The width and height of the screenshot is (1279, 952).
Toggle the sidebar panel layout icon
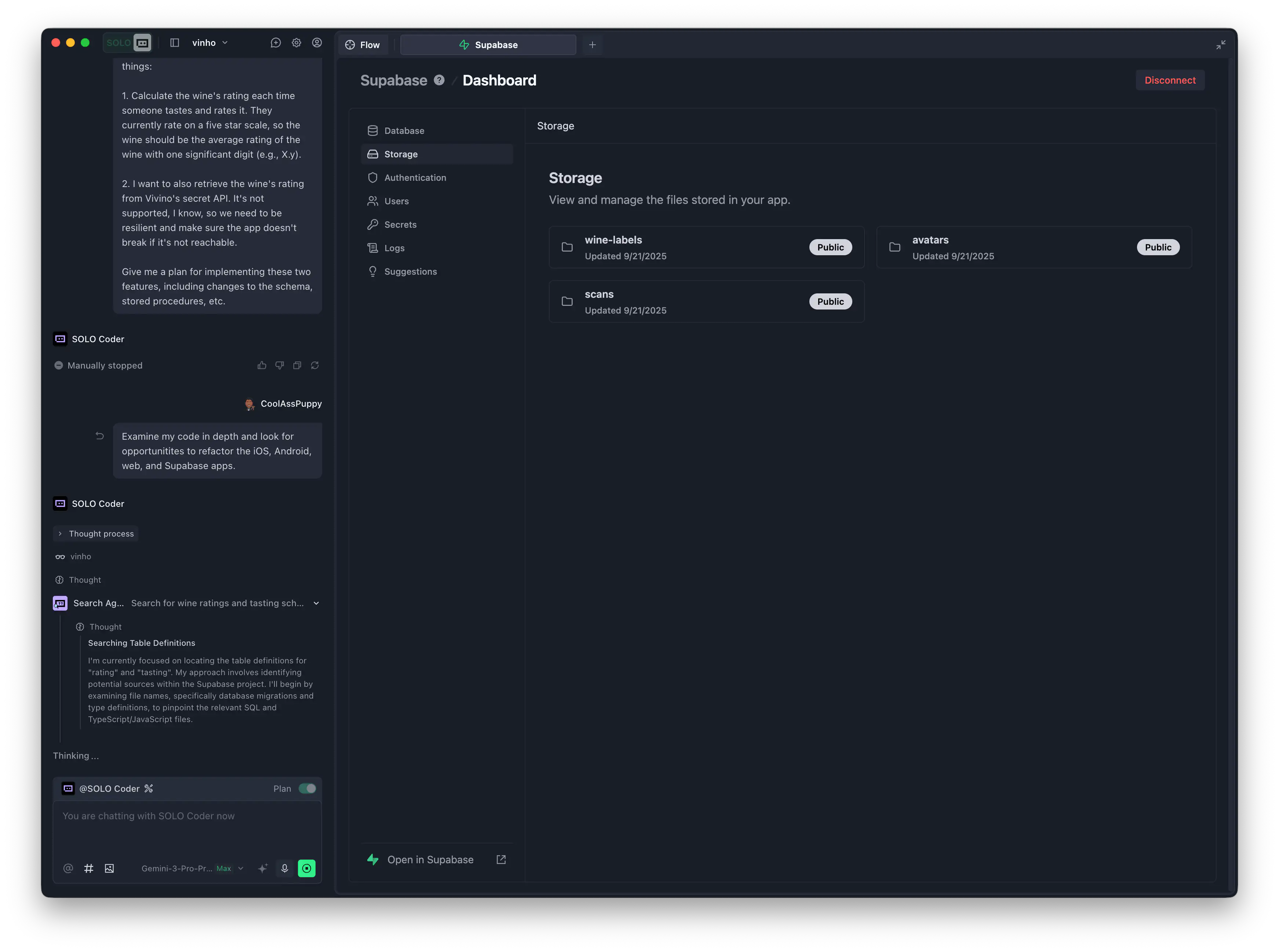point(175,43)
